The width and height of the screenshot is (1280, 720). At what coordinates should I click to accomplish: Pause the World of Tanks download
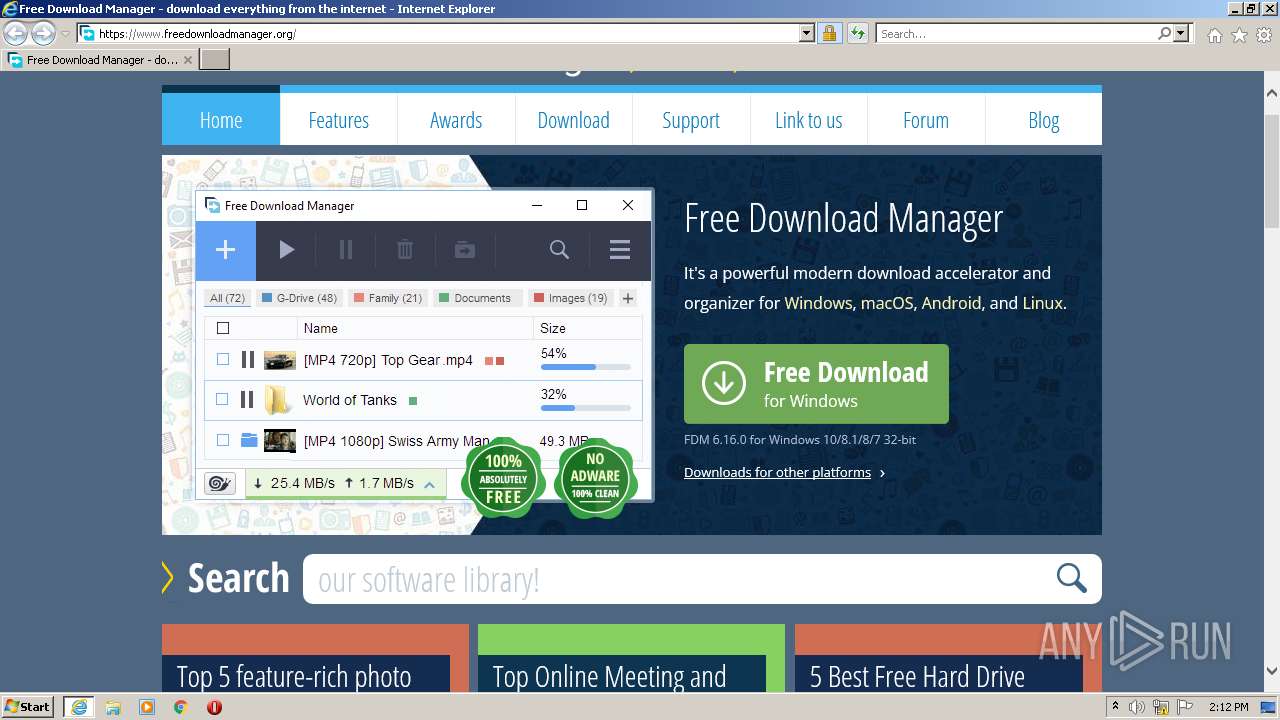[247, 399]
